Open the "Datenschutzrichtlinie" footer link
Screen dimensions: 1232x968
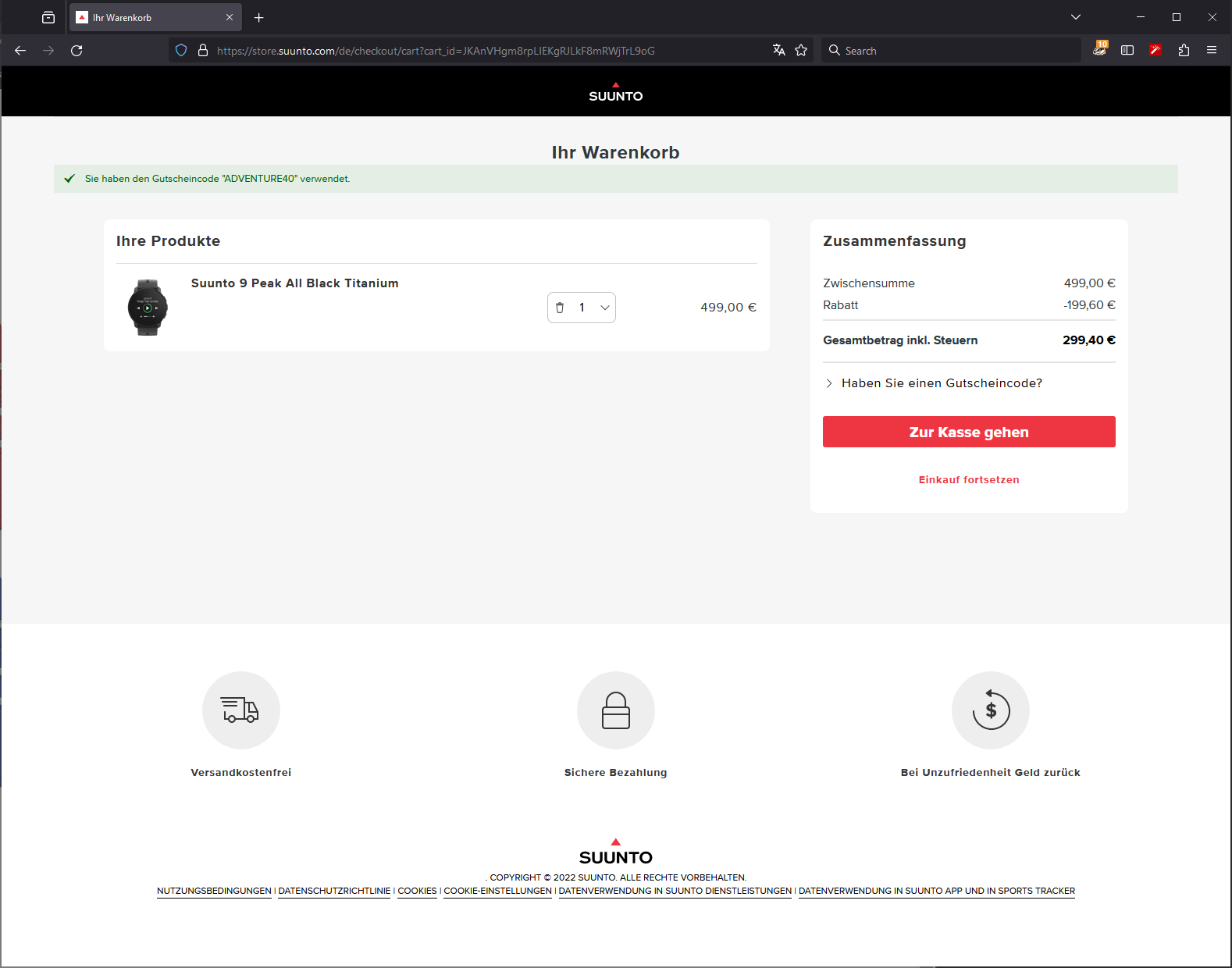334,891
